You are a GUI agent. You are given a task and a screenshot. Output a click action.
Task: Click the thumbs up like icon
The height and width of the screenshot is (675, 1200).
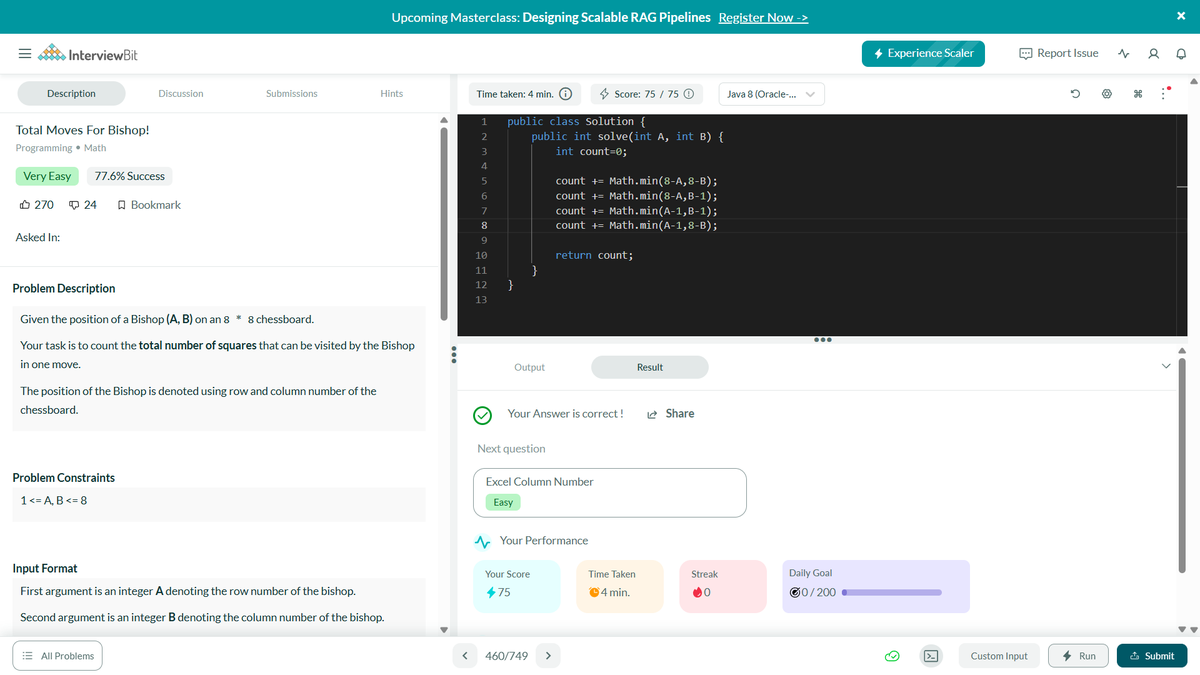[25, 204]
